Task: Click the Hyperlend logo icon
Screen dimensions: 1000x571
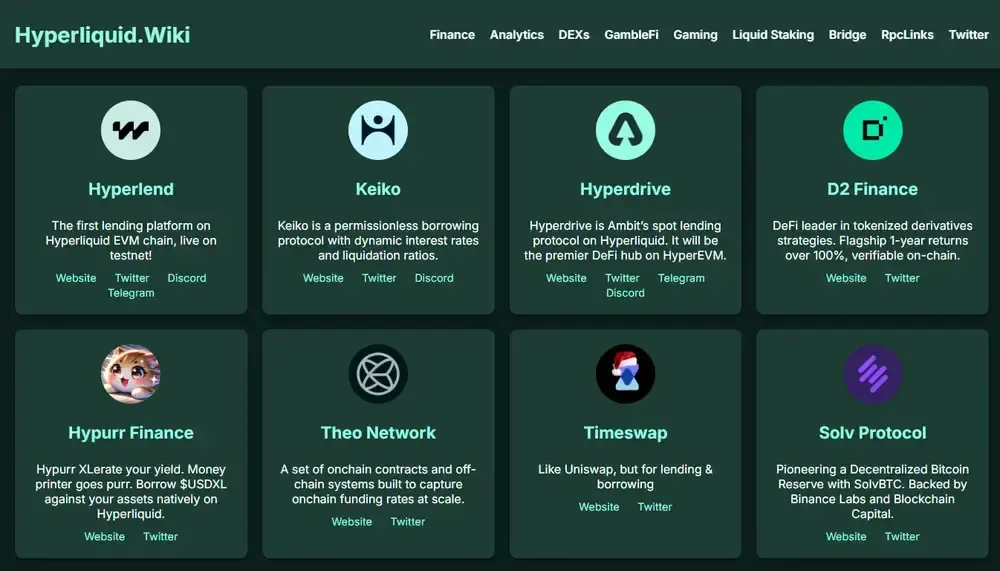Action: (131, 130)
